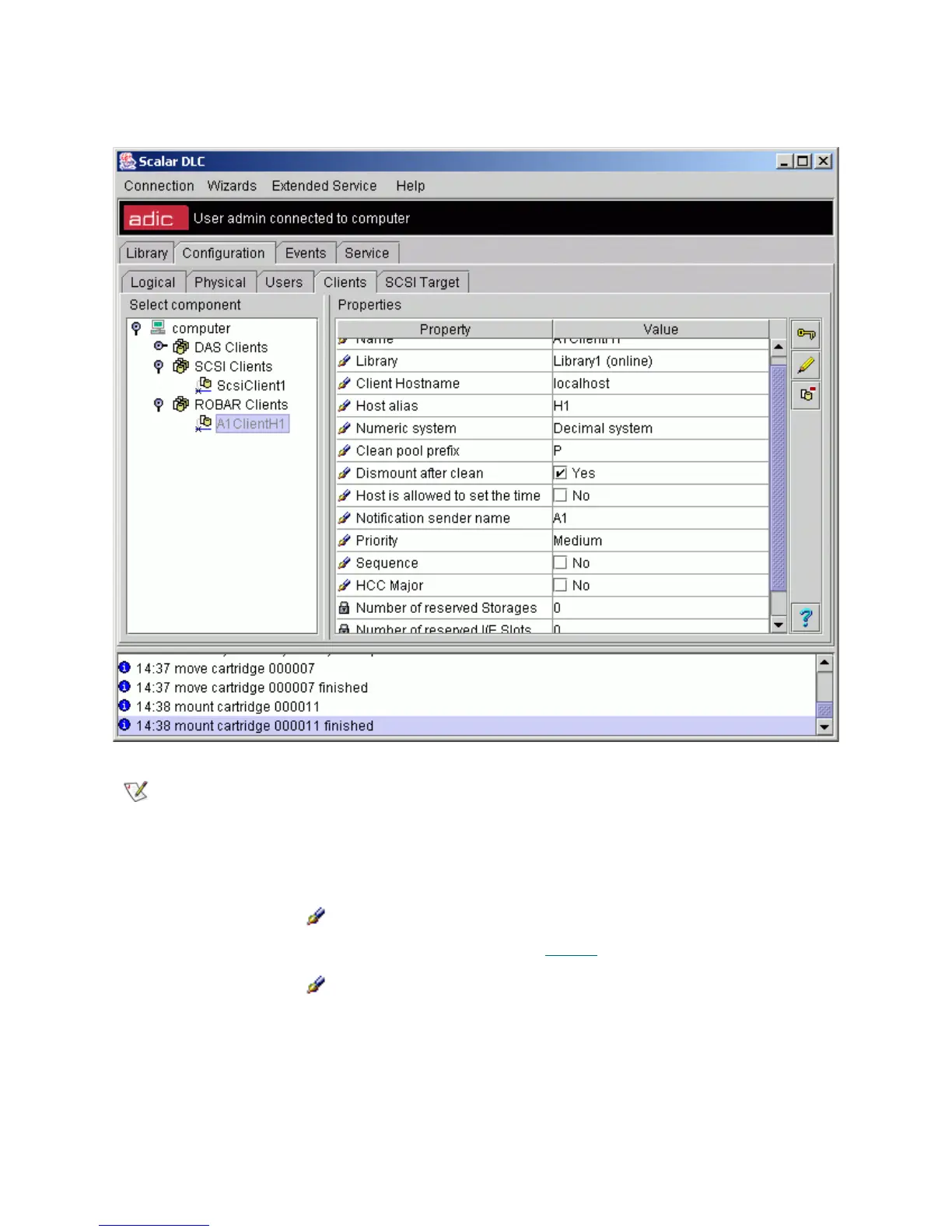Select ScsiClient1 in the component tree
Viewport: 952px width, 1232px height.
251,386
